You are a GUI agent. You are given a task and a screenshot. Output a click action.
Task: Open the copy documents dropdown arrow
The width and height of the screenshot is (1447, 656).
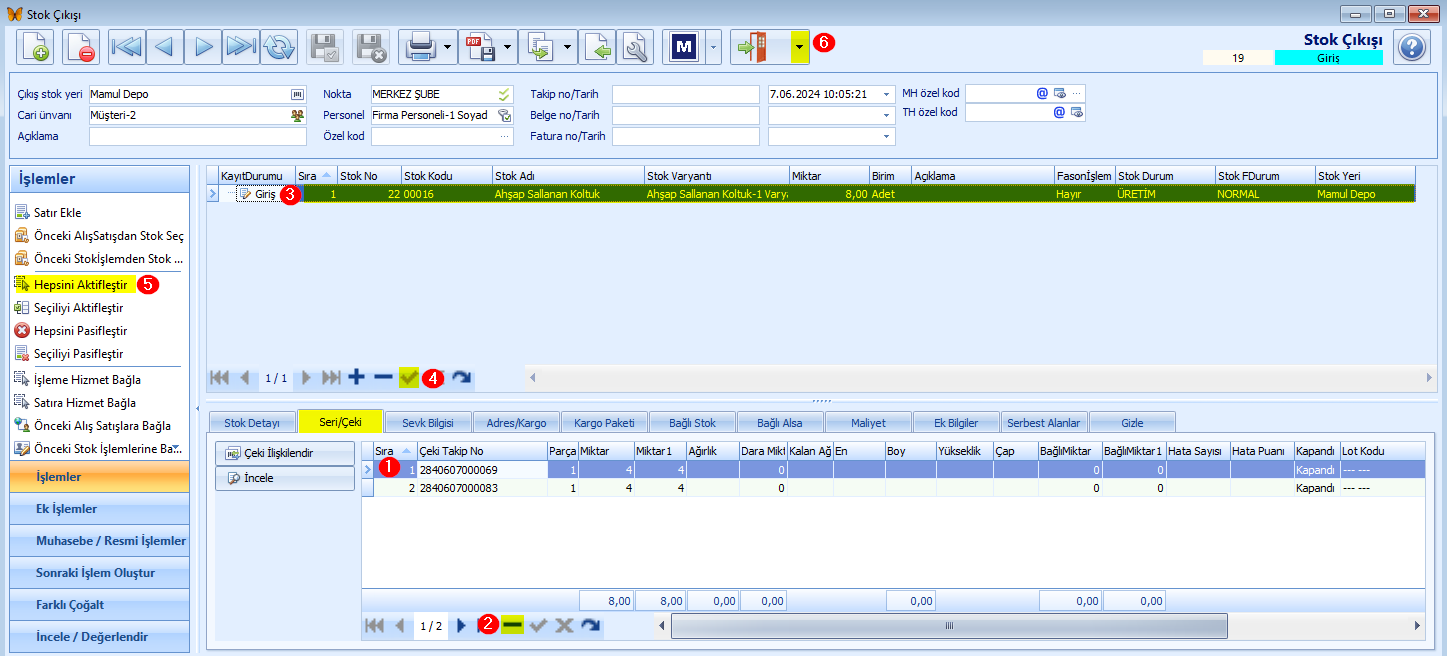(x=567, y=47)
